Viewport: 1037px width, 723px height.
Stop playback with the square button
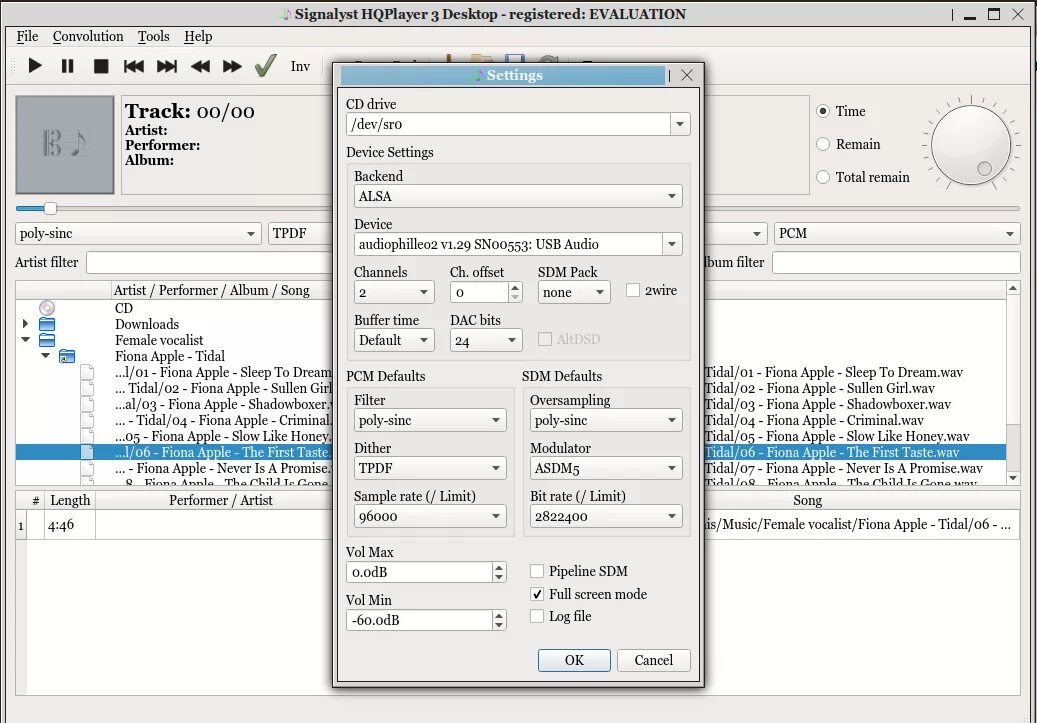coord(101,65)
